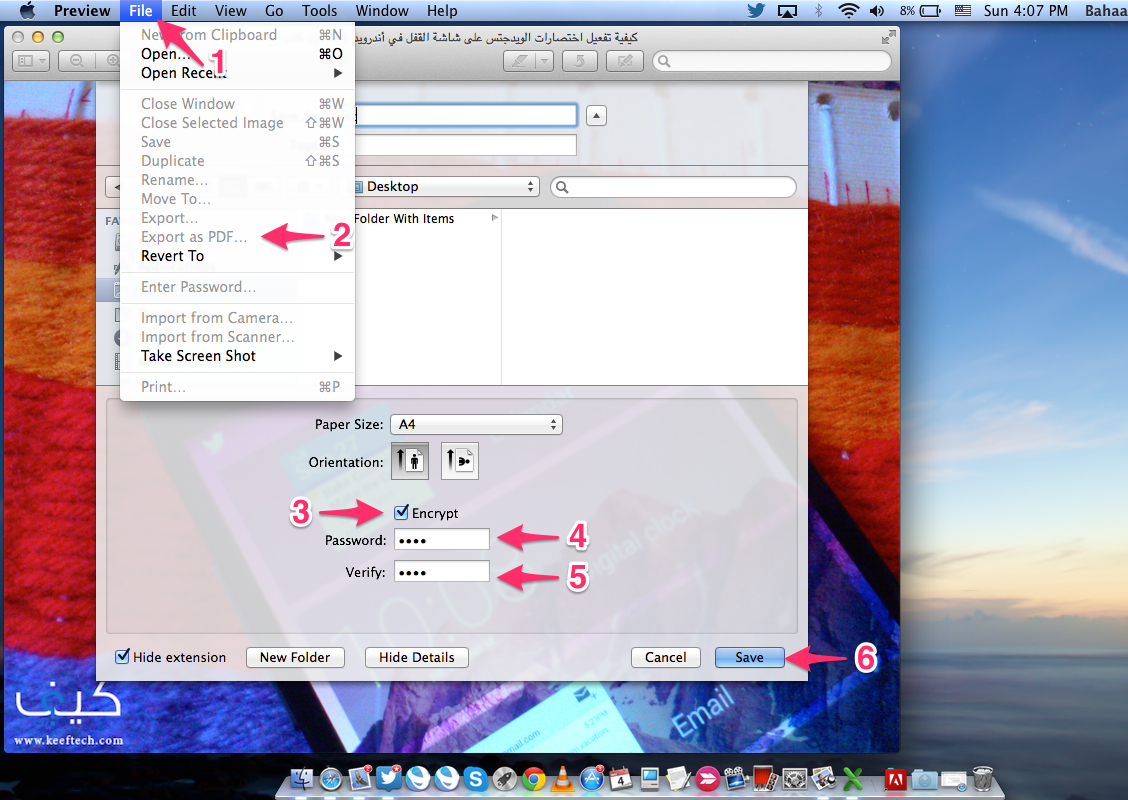The image size is (1128, 800).
Task: Open the highlight tool dropdown arrow
Action: pyautogui.click(x=545, y=61)
